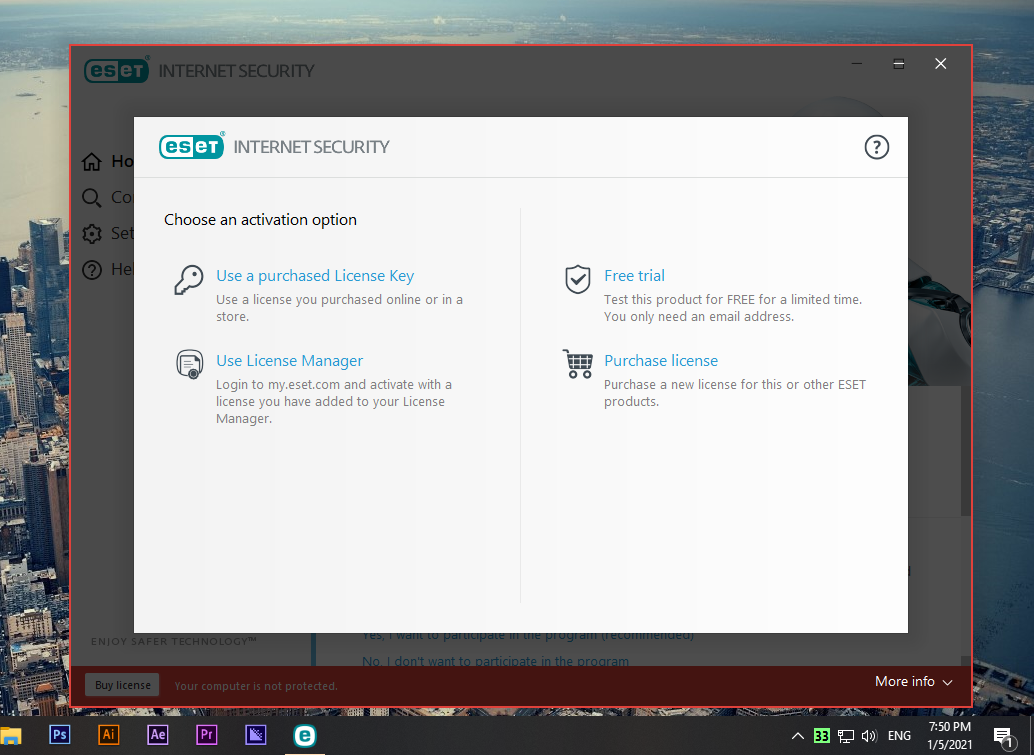Click the License Manager document icon
The height and width of the screenshot is (755, 1034).
coord(189,364)
